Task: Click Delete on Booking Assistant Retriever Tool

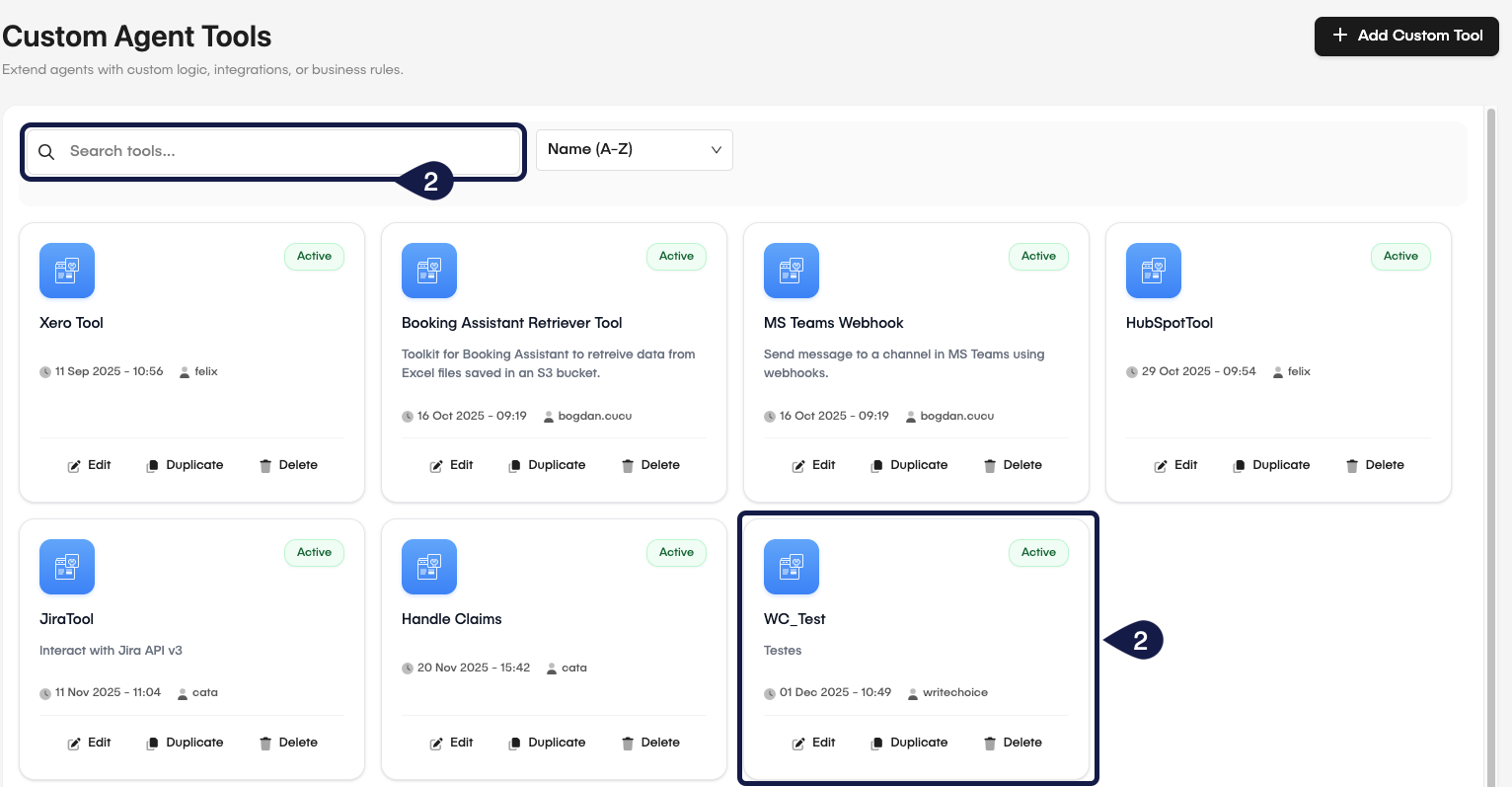Action: [x=650, y=464]
